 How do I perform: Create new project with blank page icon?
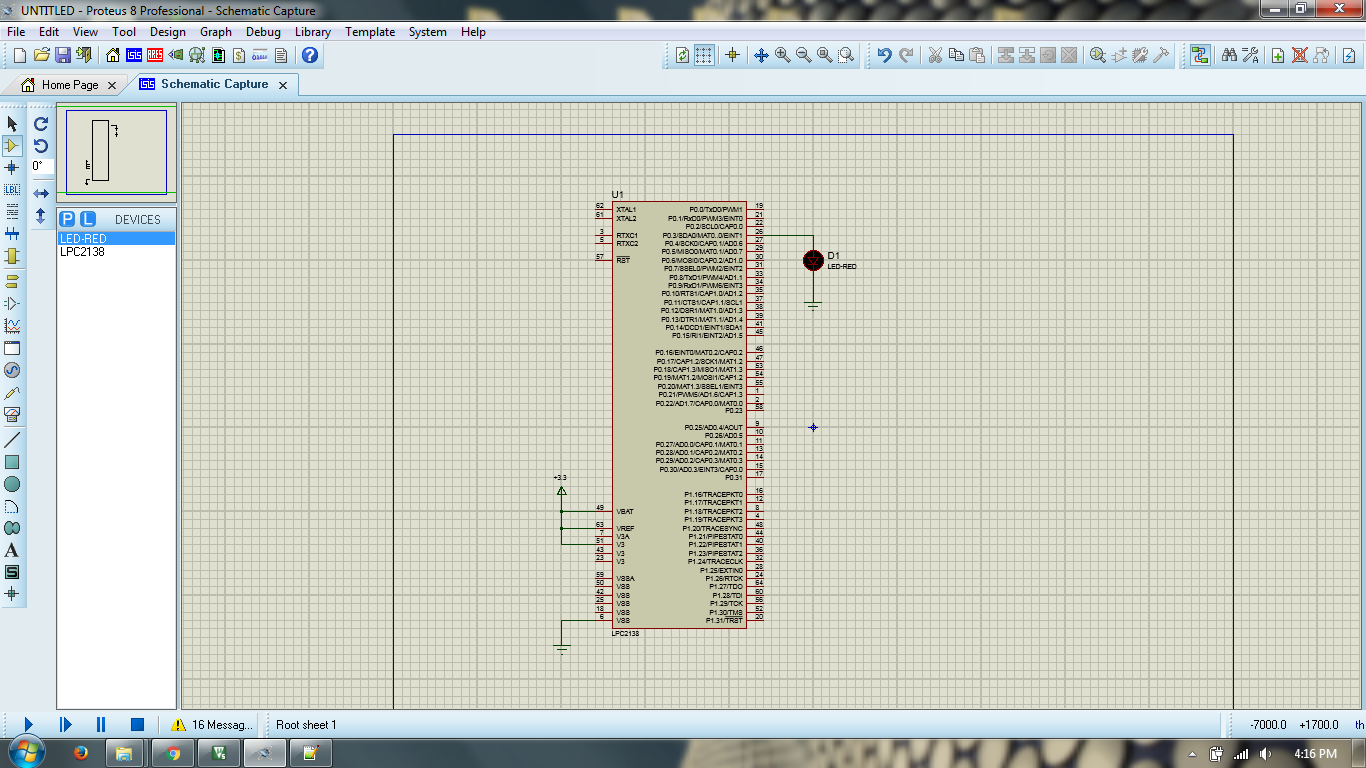click(19, 55)
